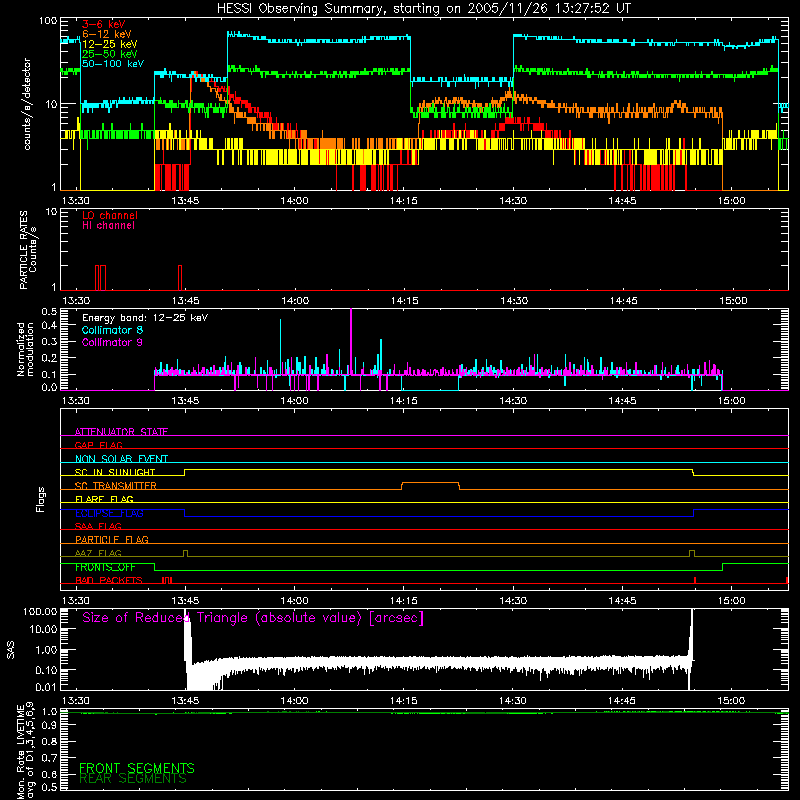Screen dimensions: 800x800
Task: Click the green 25-50 keV legend entry
Action: (109, 54)
